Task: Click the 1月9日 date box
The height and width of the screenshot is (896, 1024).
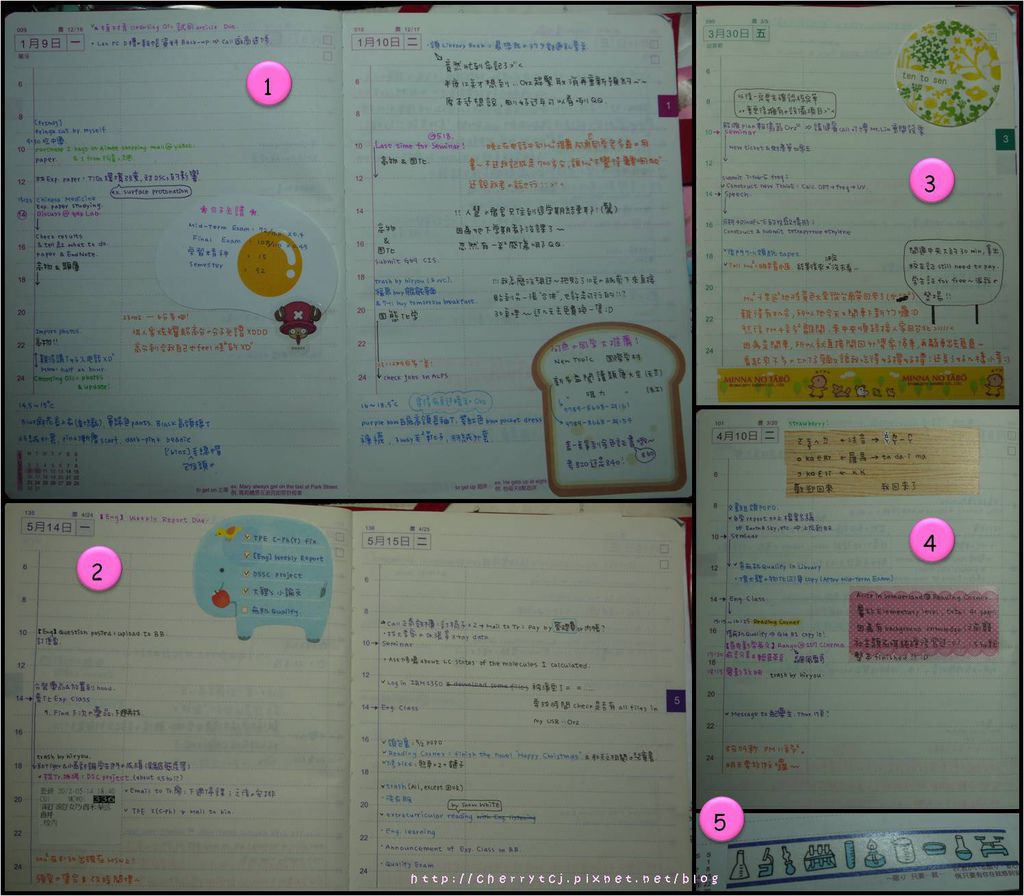Action: [50, 43]
